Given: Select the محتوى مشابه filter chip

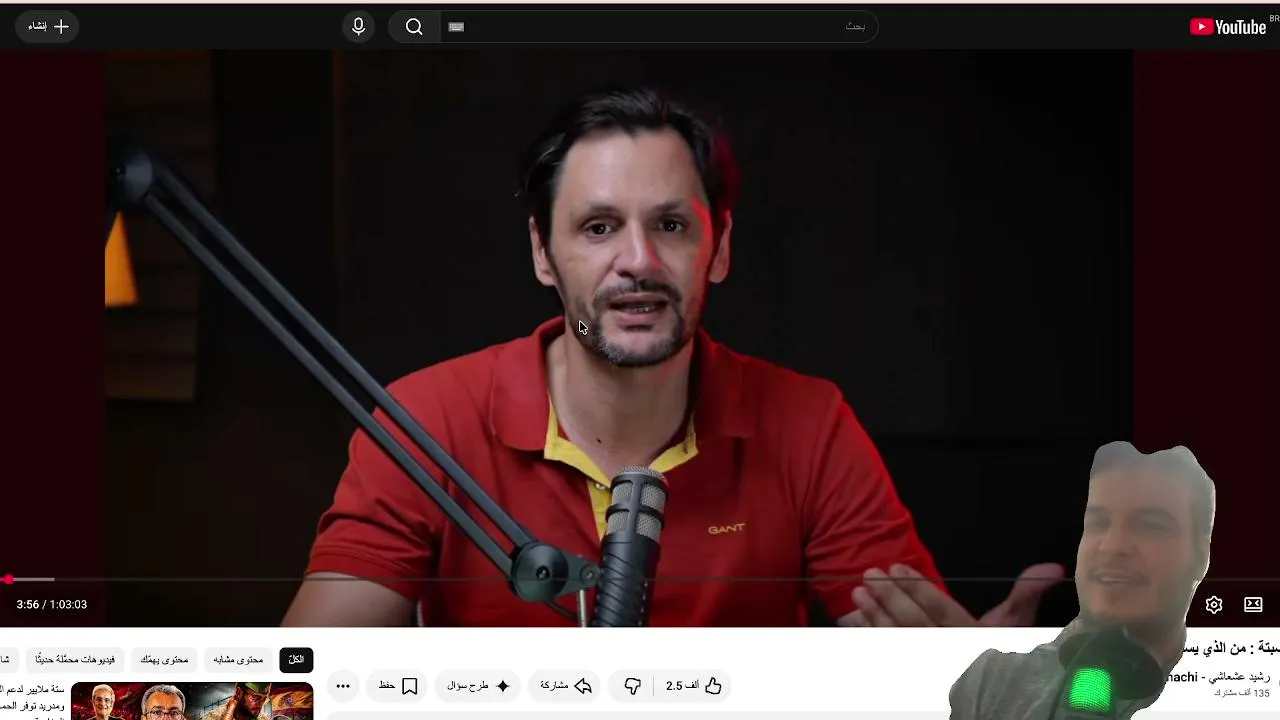Looking at the screenshot, I should coord(238,660).
